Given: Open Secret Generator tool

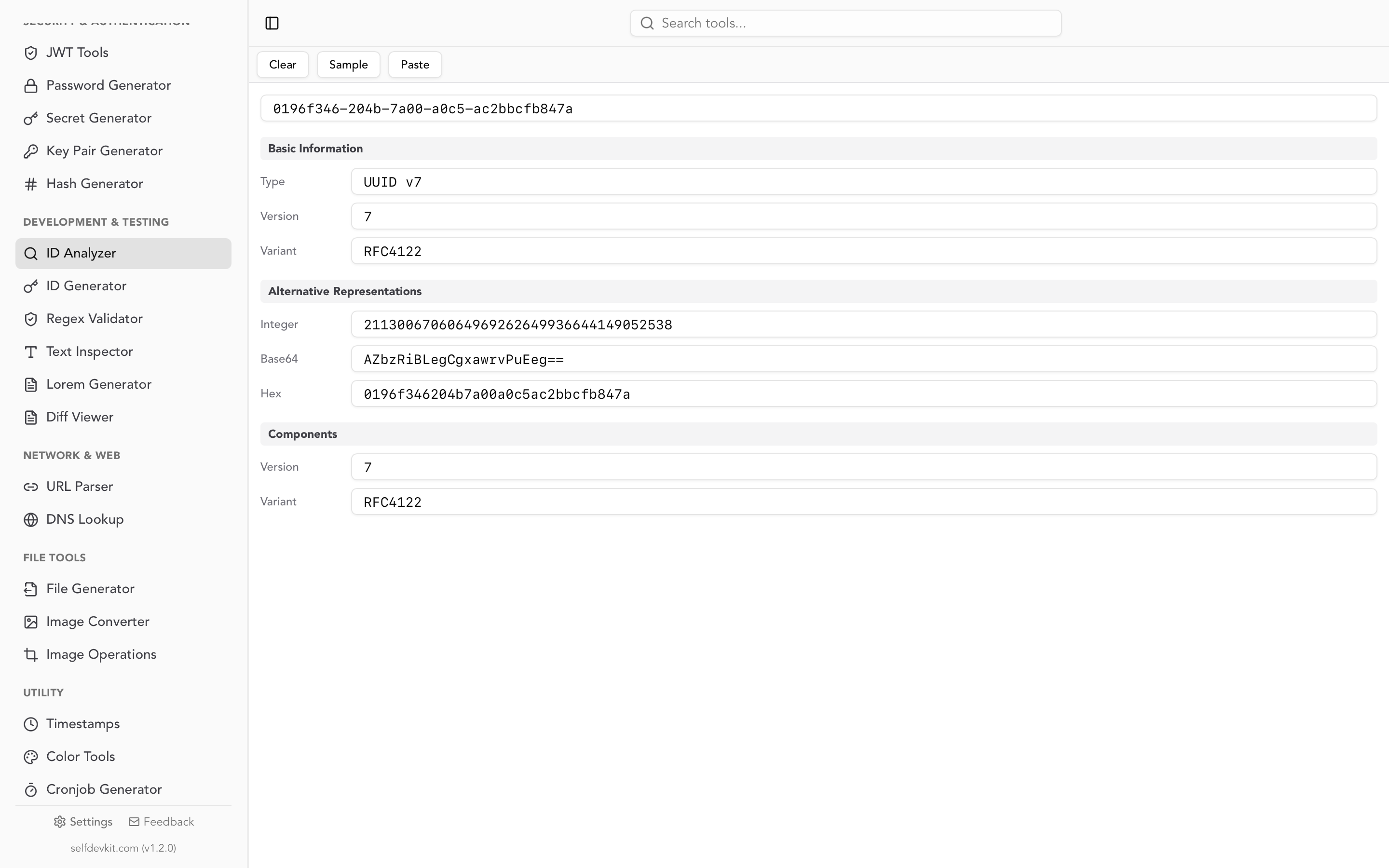Looking at the screenshot, I should coord(123,118).
